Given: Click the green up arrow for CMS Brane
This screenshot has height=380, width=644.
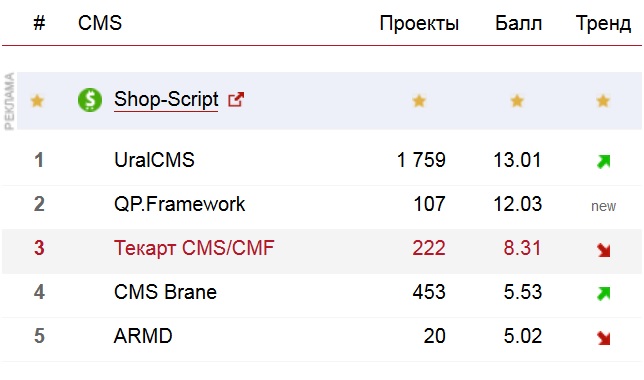Looking at the screenshot, I should (603, 293).
